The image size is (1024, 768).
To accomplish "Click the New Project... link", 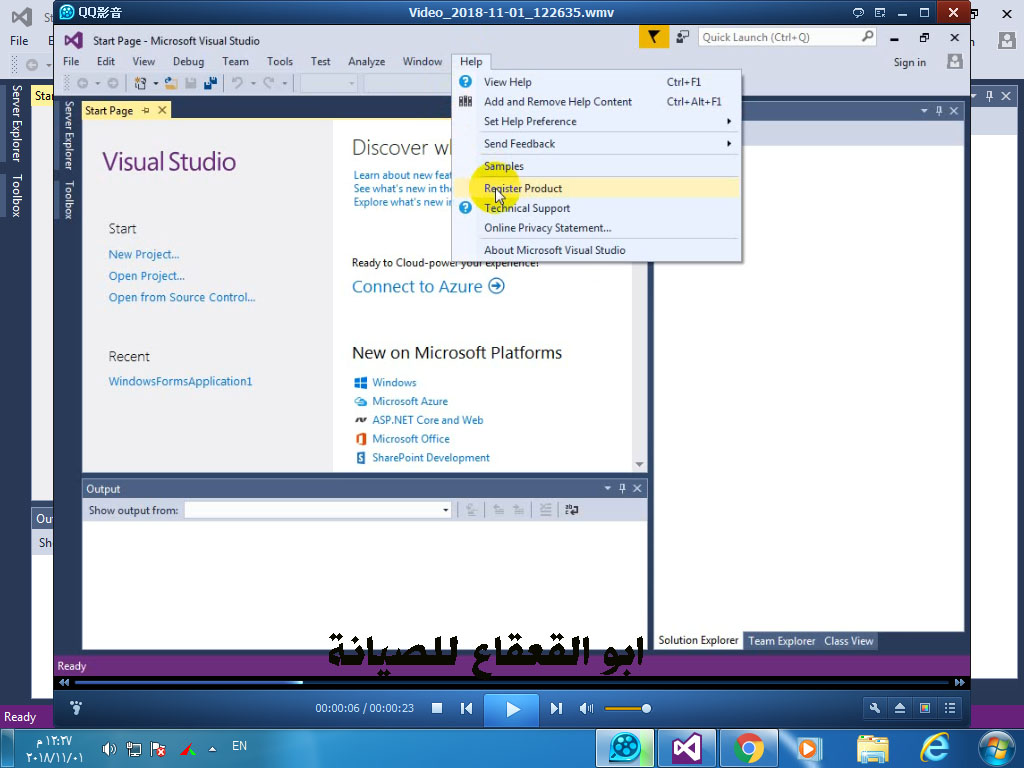I will pos(144,255).
